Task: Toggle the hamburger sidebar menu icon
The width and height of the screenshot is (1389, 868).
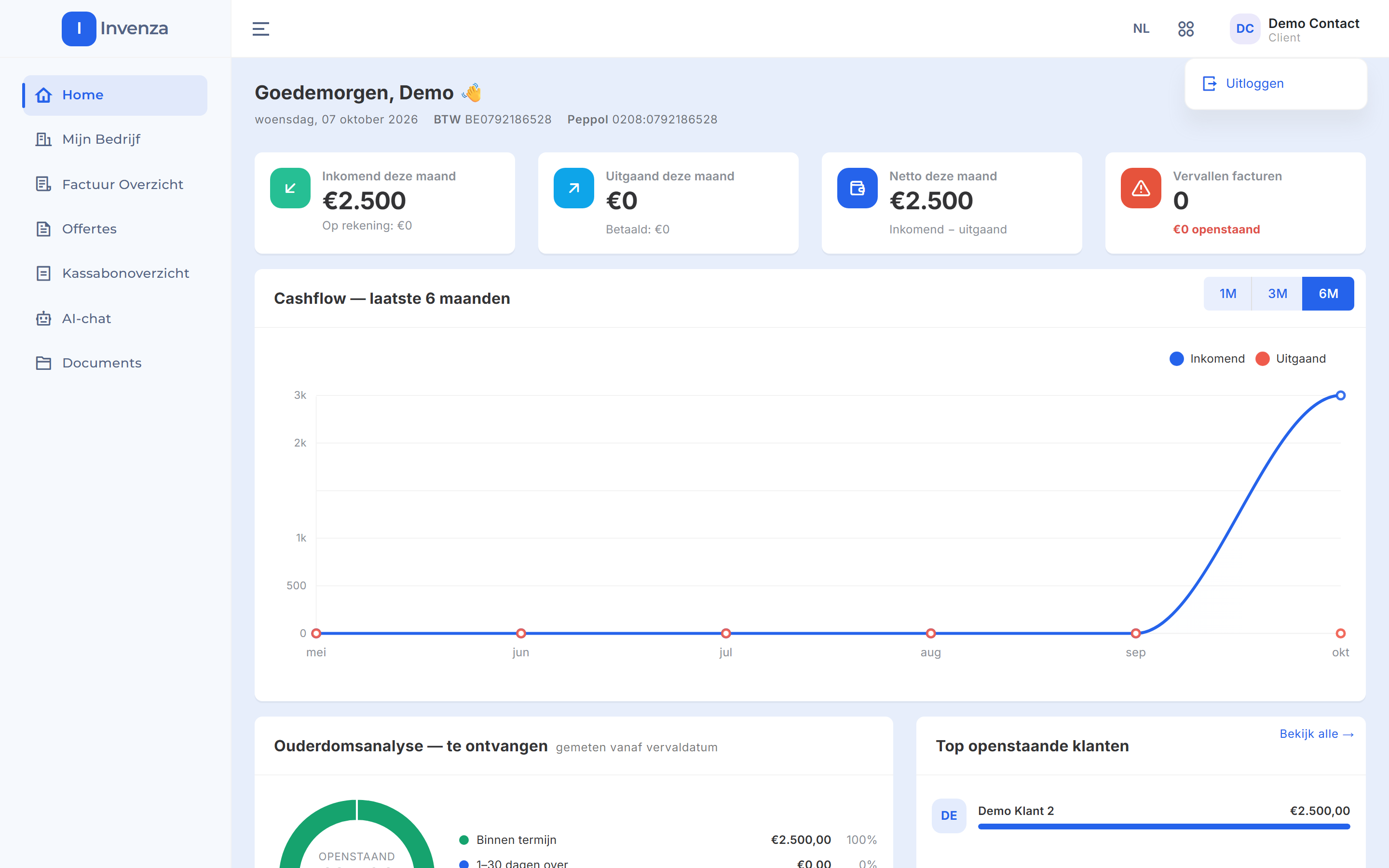Action: (260, 29)
